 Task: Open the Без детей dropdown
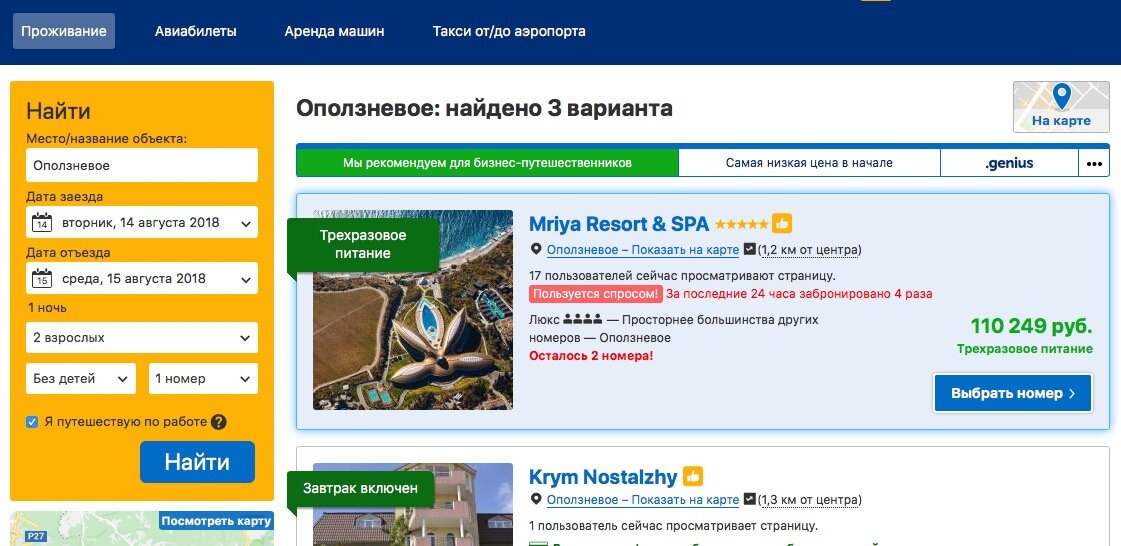(x=81, y=379)
